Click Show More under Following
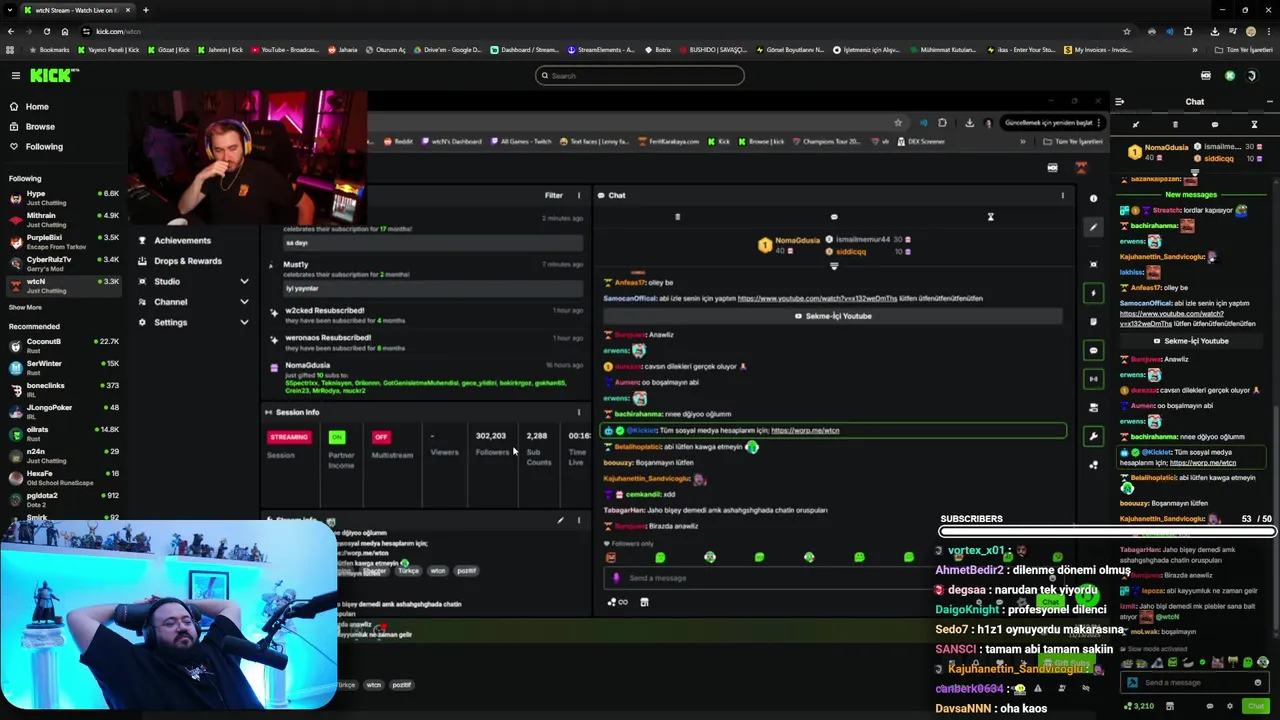The height and width of the screenshot is (720, 1280). click(x=26, y=307)
